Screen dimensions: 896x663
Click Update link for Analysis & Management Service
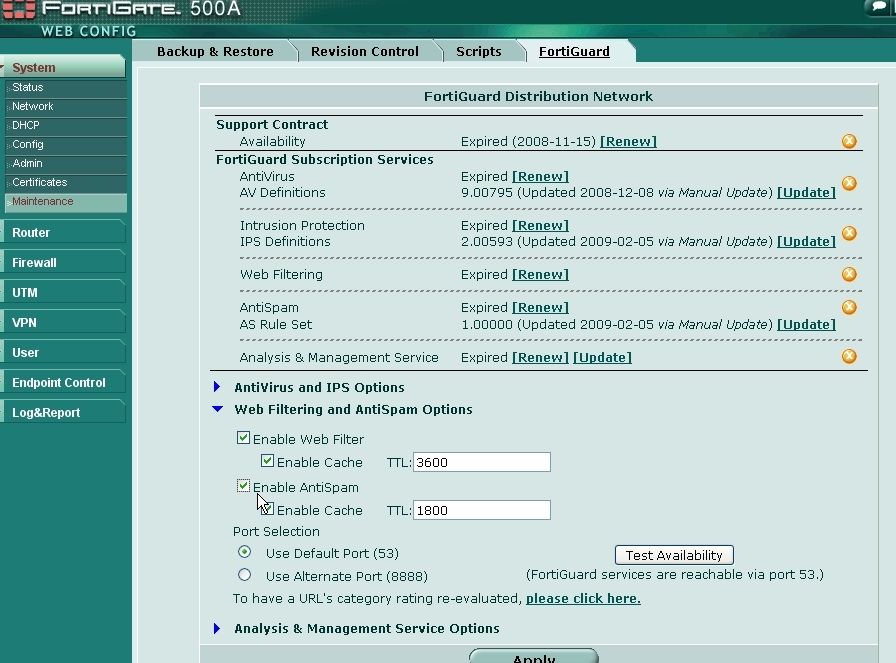pyautogui.click(x=602, y=358)
